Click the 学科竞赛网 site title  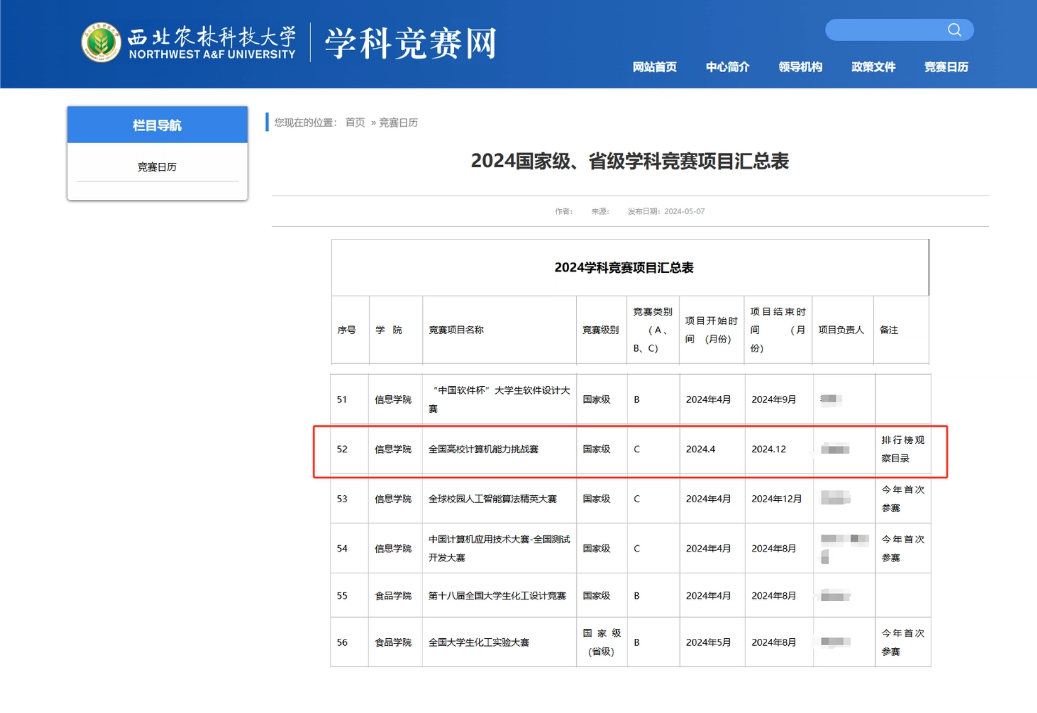(x=410, y=44)
